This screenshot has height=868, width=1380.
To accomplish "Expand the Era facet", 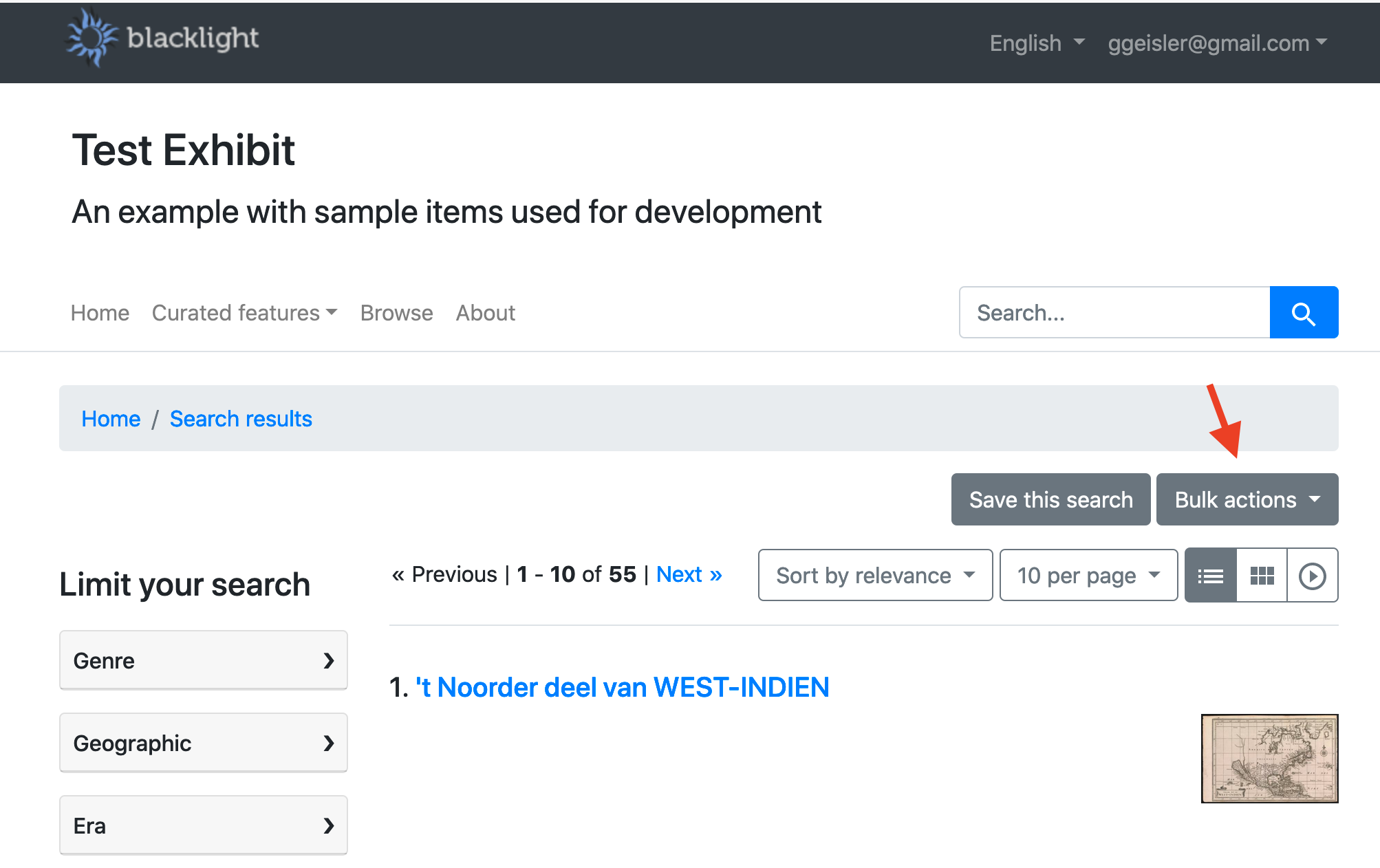I will click(203, 825).
